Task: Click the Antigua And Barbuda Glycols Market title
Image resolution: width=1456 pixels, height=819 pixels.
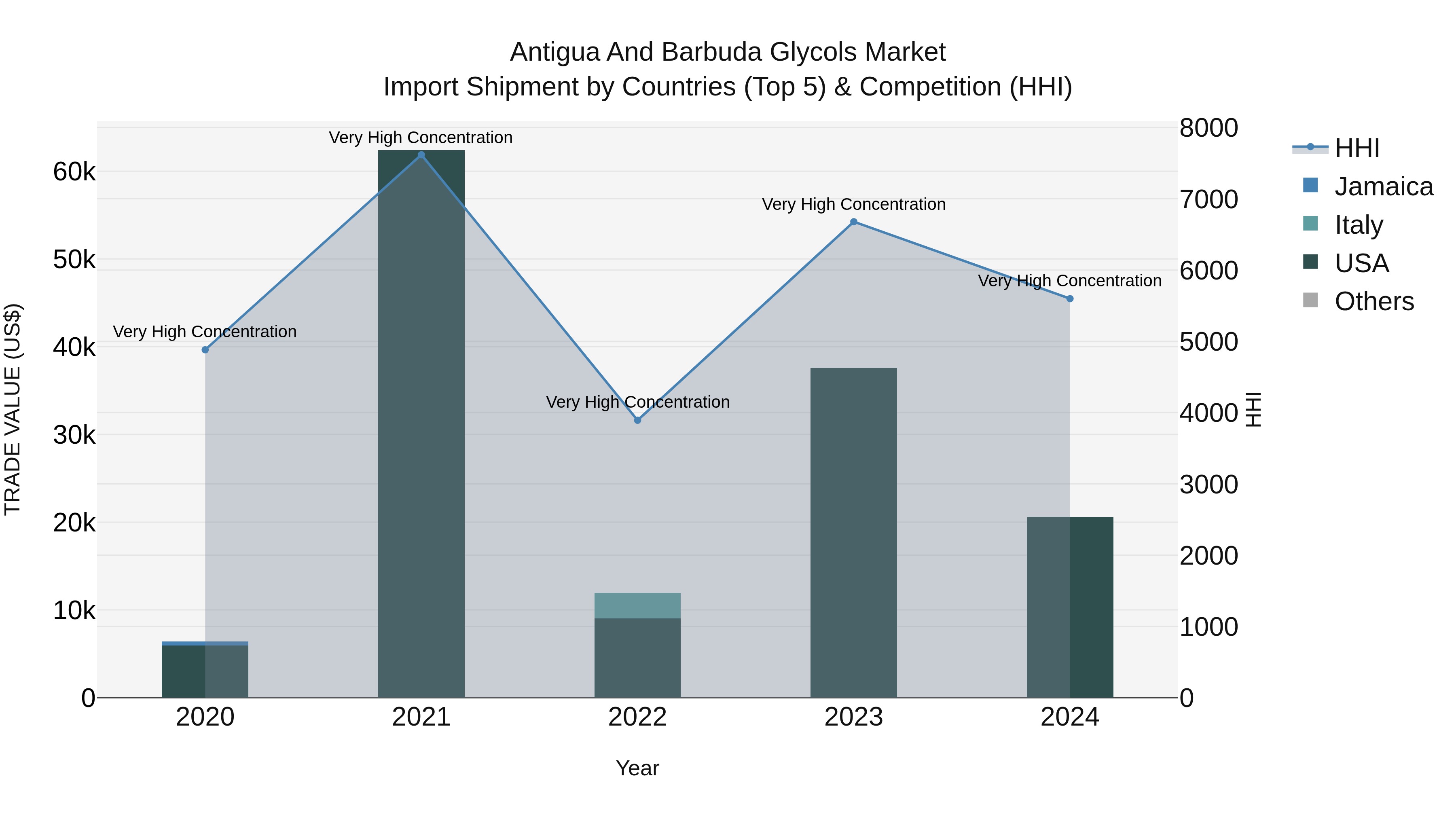Action: pos(728,52)
